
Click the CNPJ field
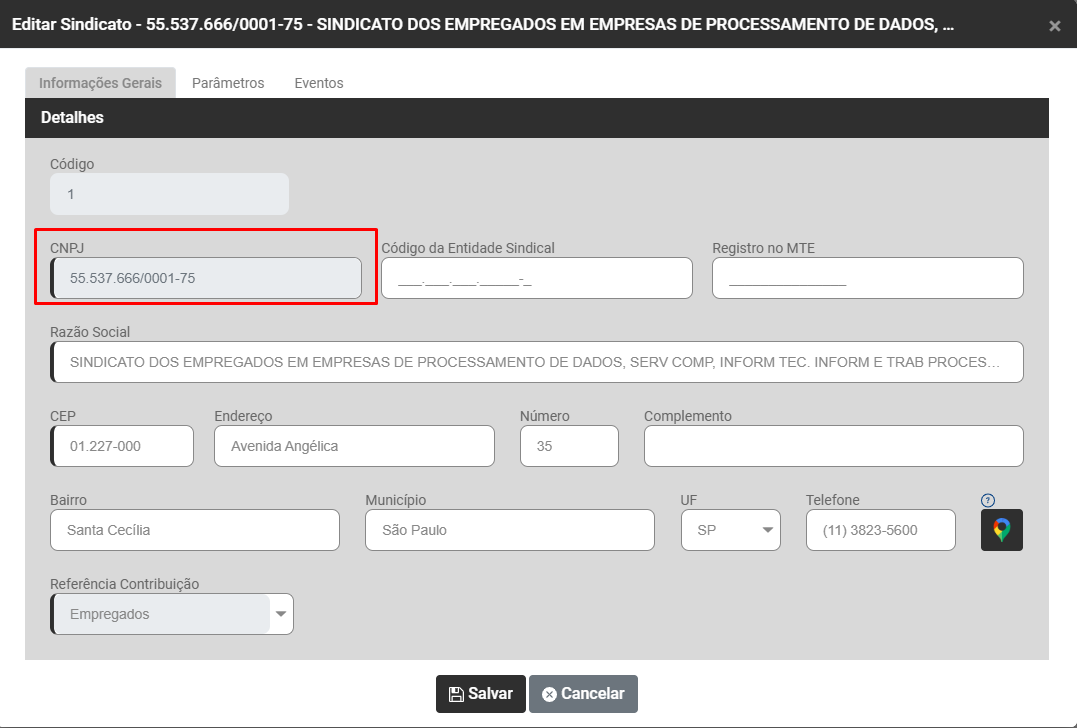206,278
